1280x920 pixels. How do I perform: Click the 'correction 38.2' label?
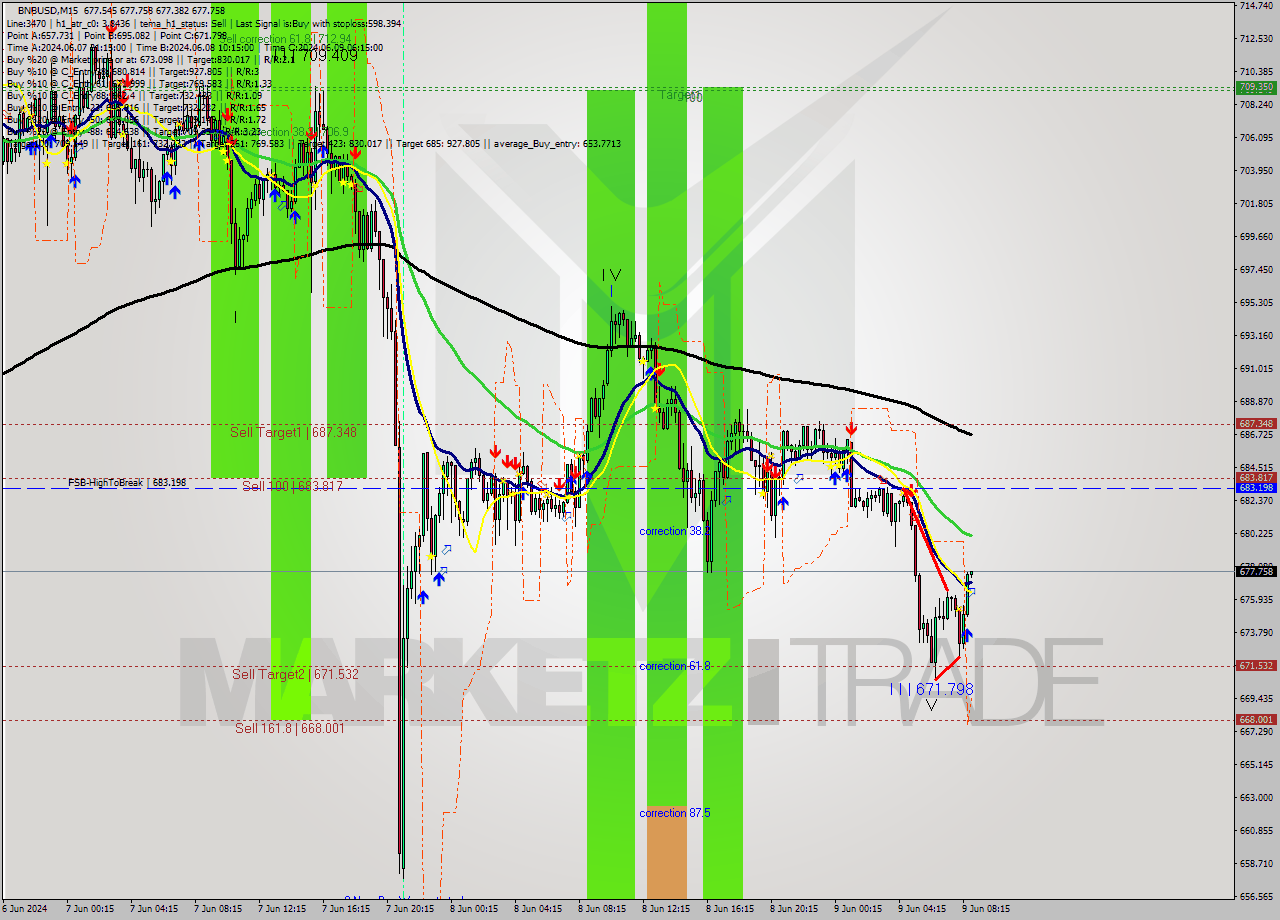pyautogui.click(x=675, y=531)
